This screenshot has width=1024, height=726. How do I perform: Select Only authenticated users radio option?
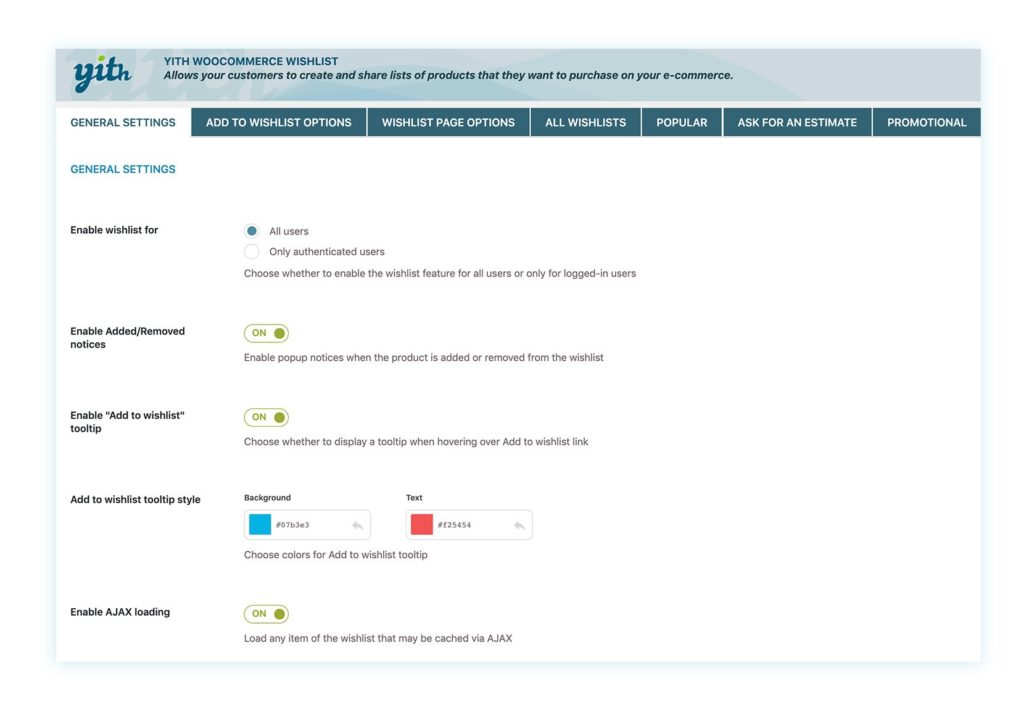pyautogui.click(x=251, y=251)
